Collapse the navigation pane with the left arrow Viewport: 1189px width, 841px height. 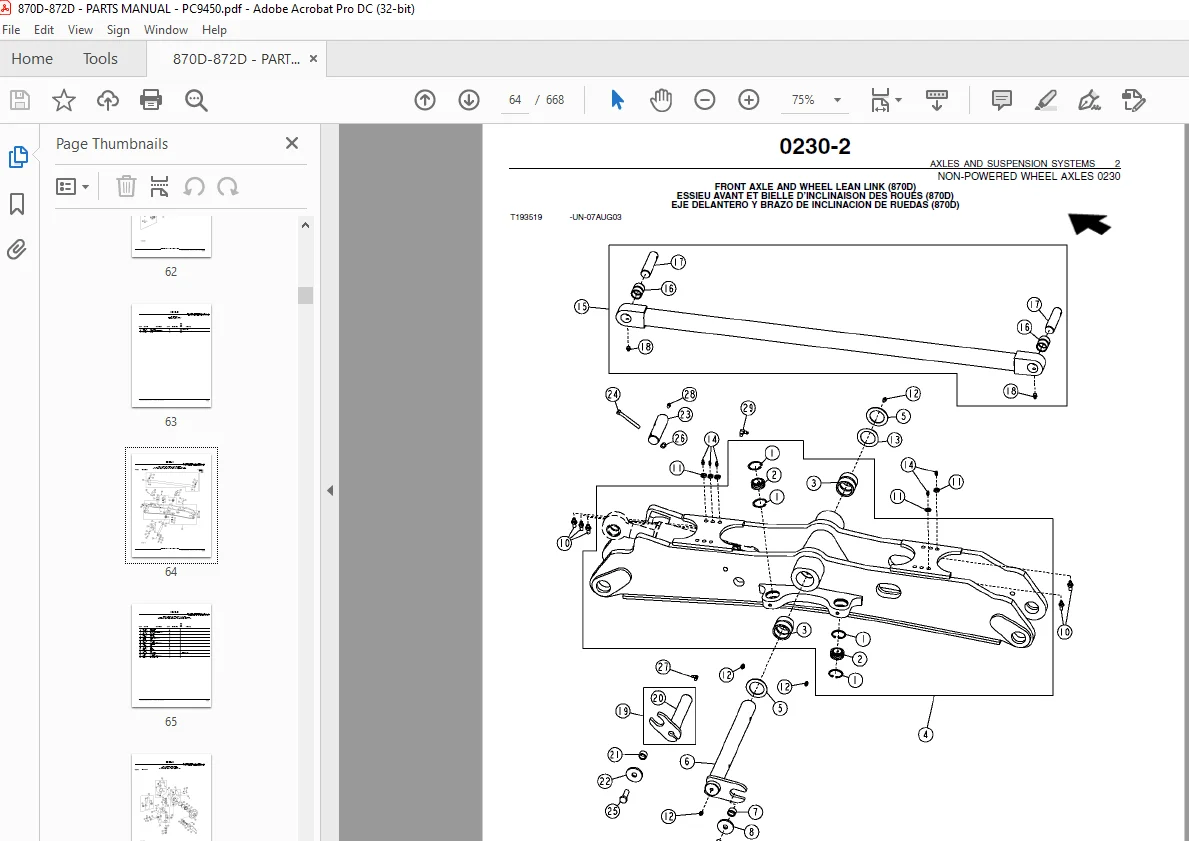[x=330, y=491]
